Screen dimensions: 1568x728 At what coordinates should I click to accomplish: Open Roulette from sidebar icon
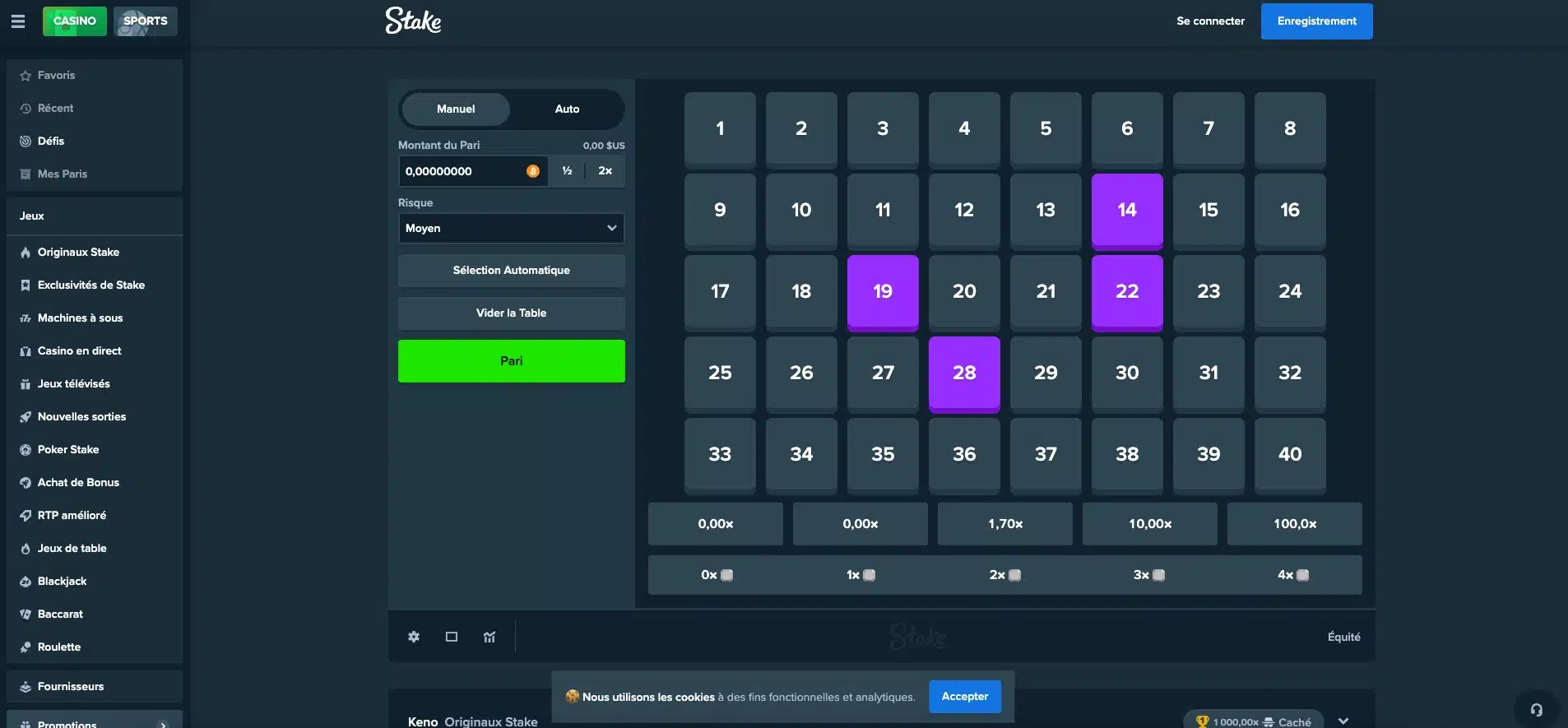26,647
